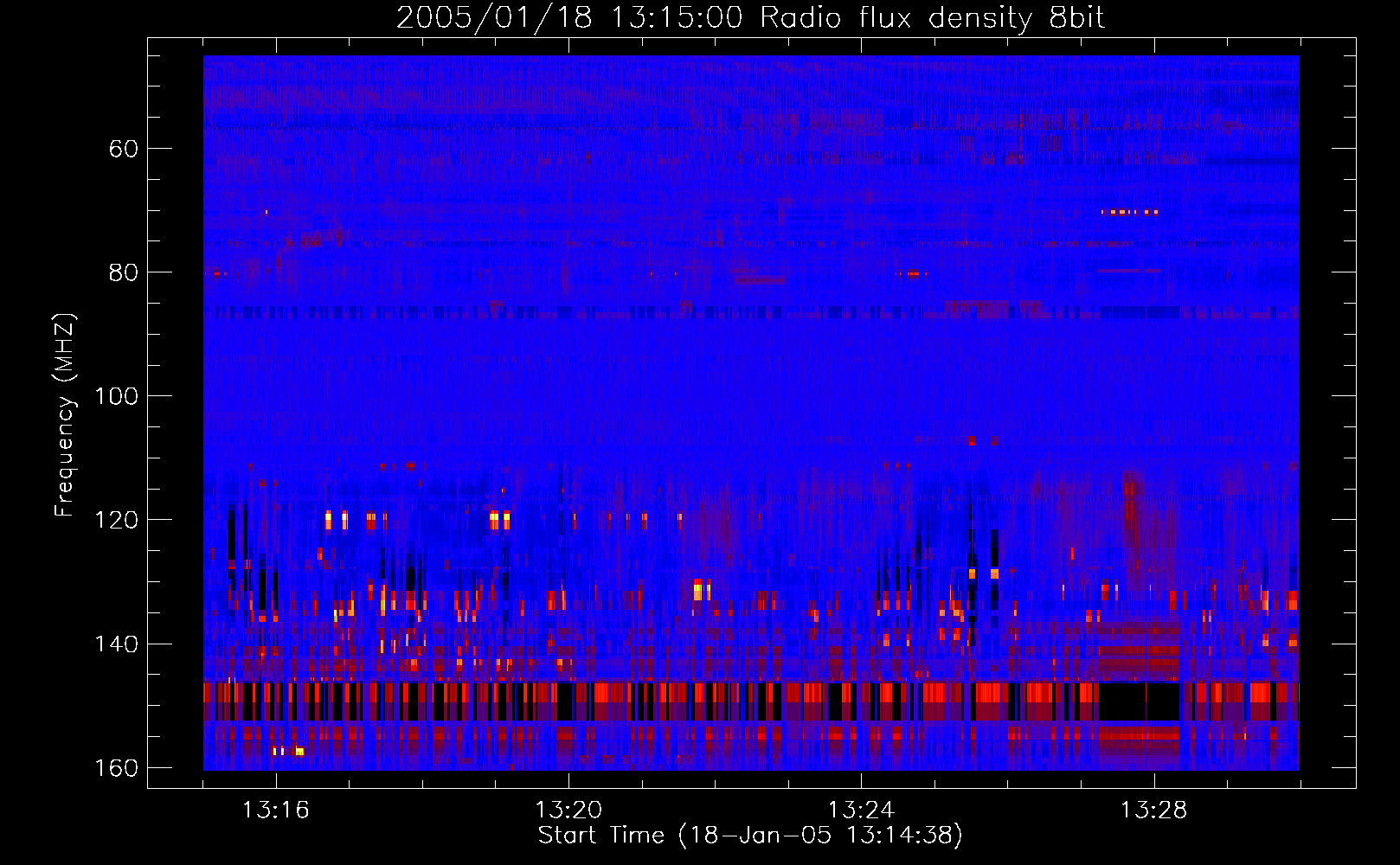The image size is (1400, 865).
Task: Click the 'Start Time (18-Jan-05 13:14:38)' x-axis label
Action: [x=750, y=836]
